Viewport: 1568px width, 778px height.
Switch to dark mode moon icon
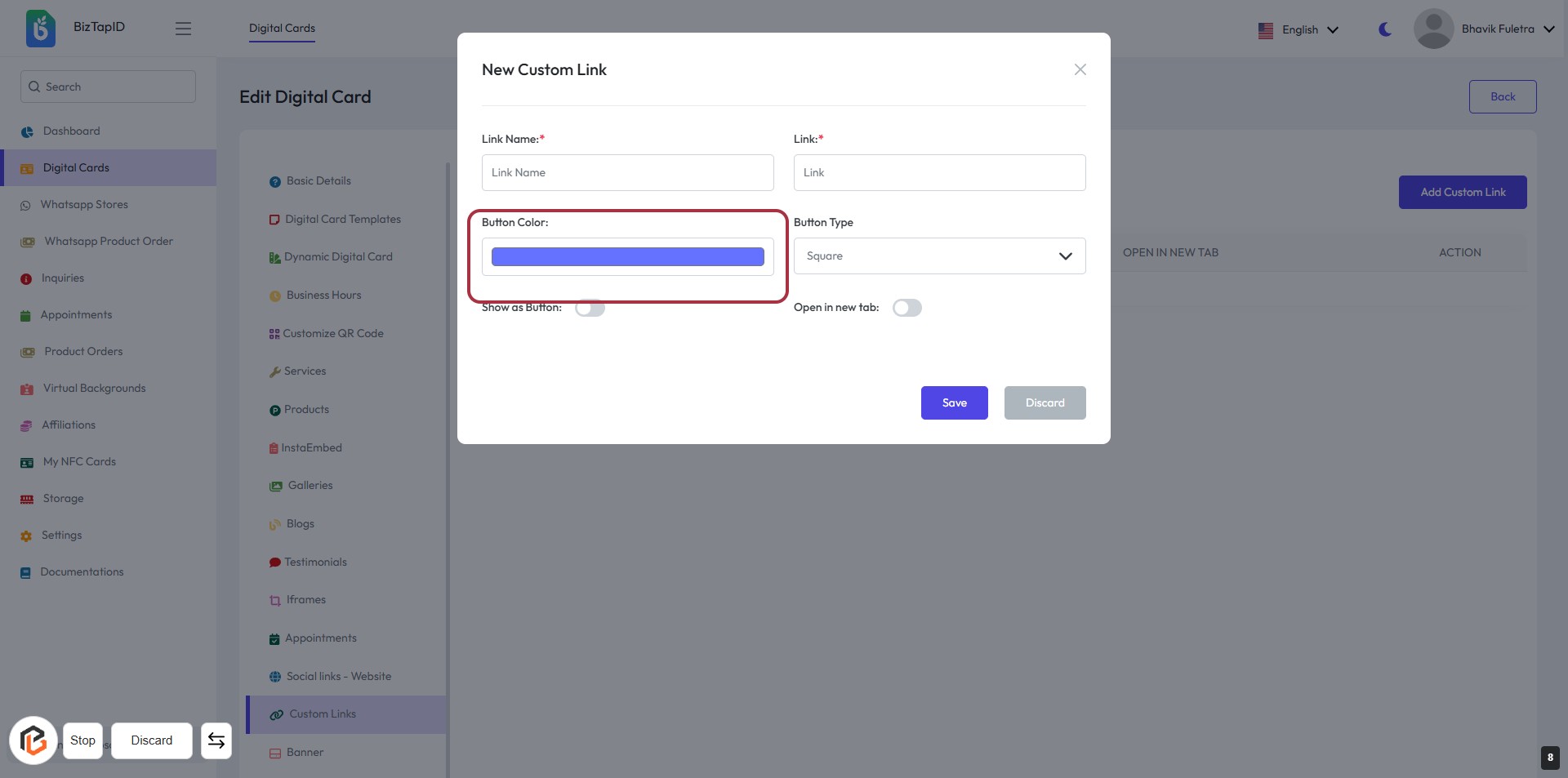1385,29
